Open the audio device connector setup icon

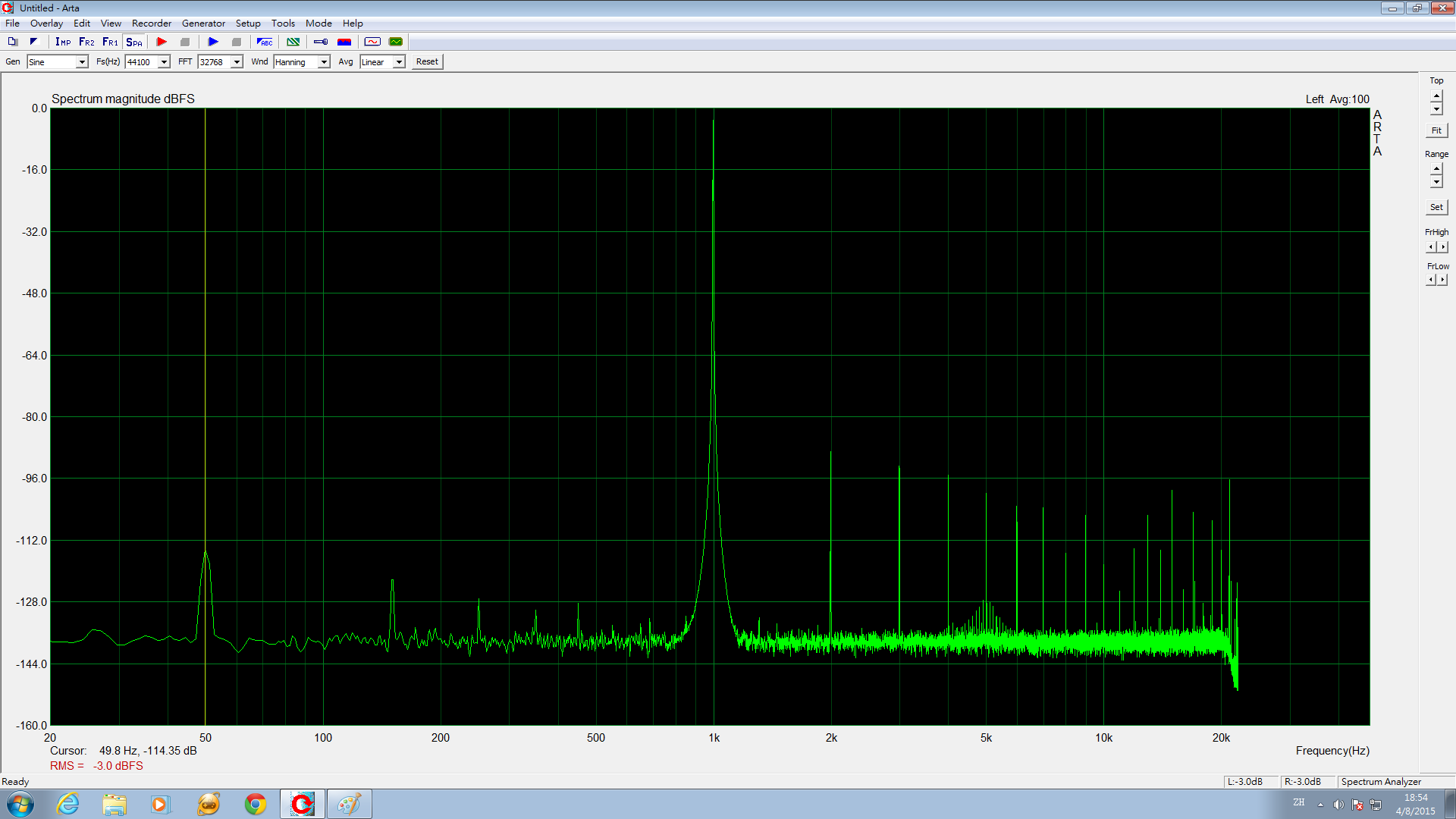click(x=321, y=42)
